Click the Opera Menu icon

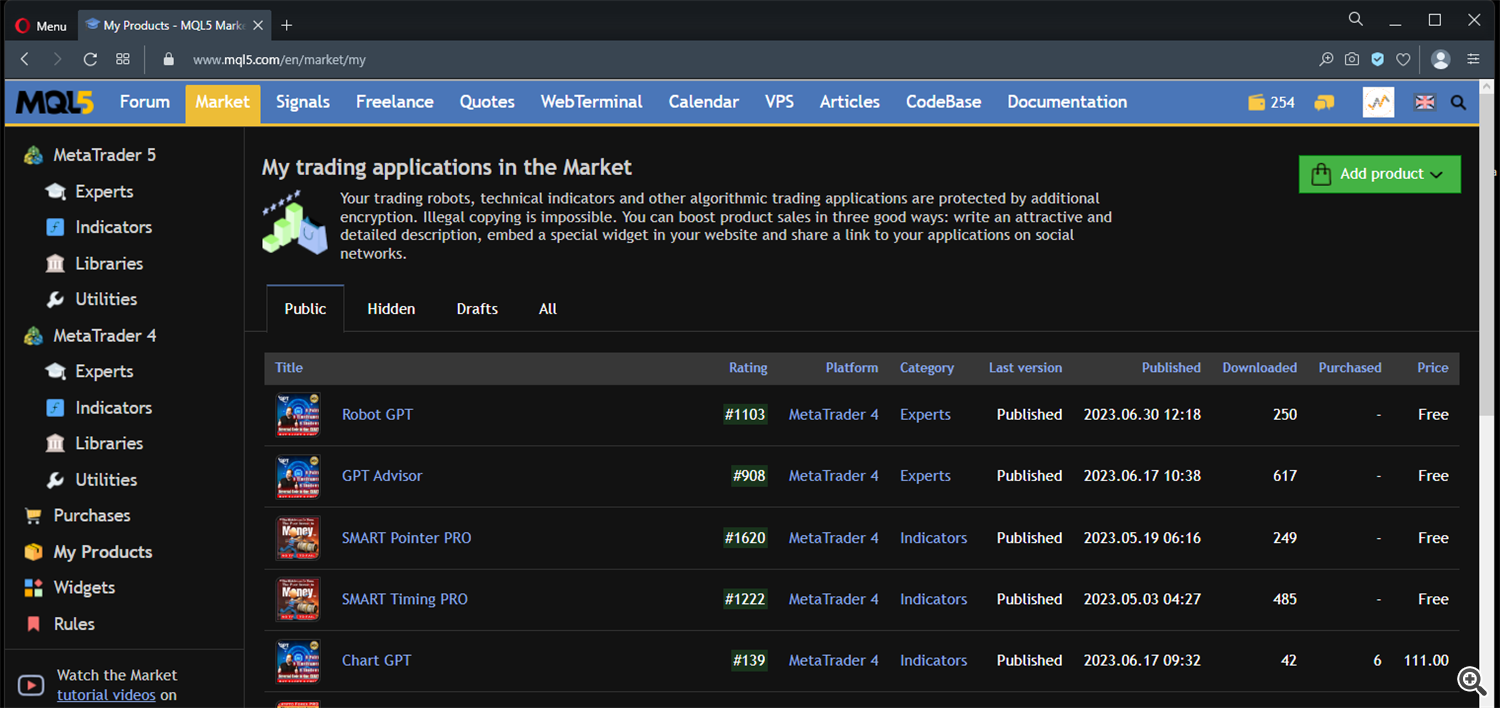point(23,26)
